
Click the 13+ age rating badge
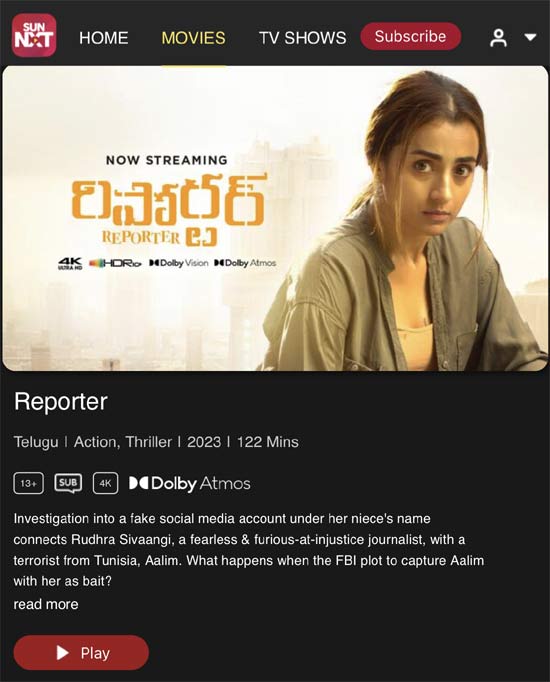click(29, 483)
